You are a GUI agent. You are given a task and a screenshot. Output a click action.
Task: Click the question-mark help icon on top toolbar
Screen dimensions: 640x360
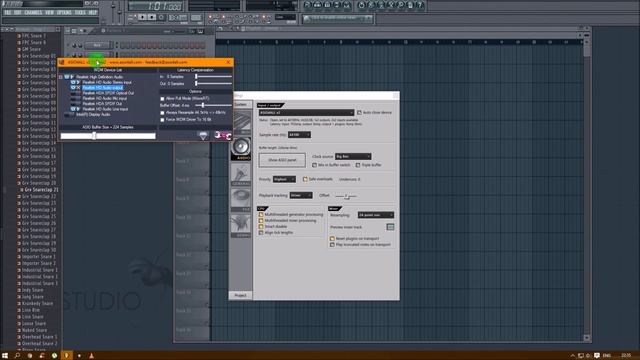(x=420, y=5)
